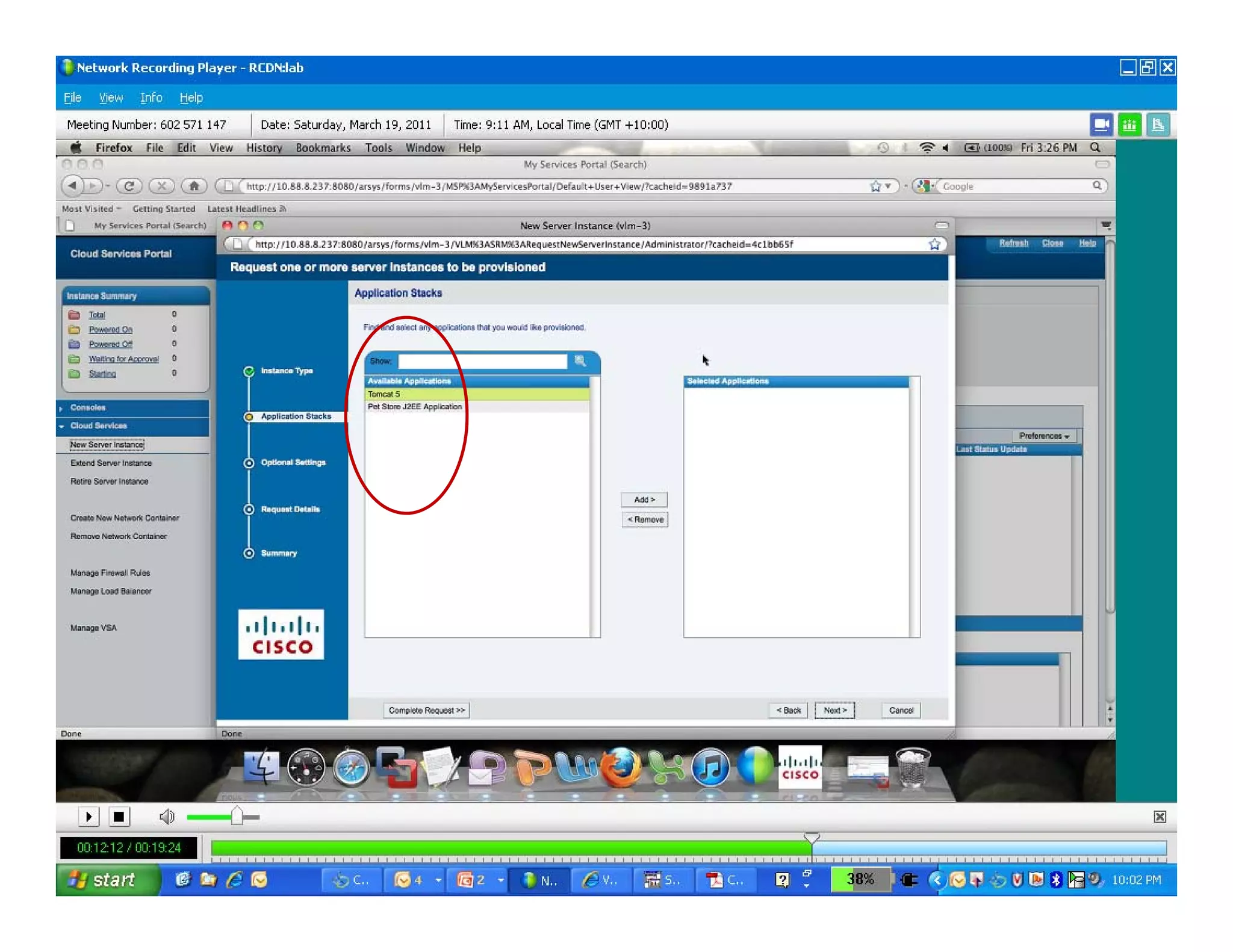Screen dimensions: 1233x952
Task: Open the View menu of Recording Player
Action: pyautogui.click(x=111, y=97)
